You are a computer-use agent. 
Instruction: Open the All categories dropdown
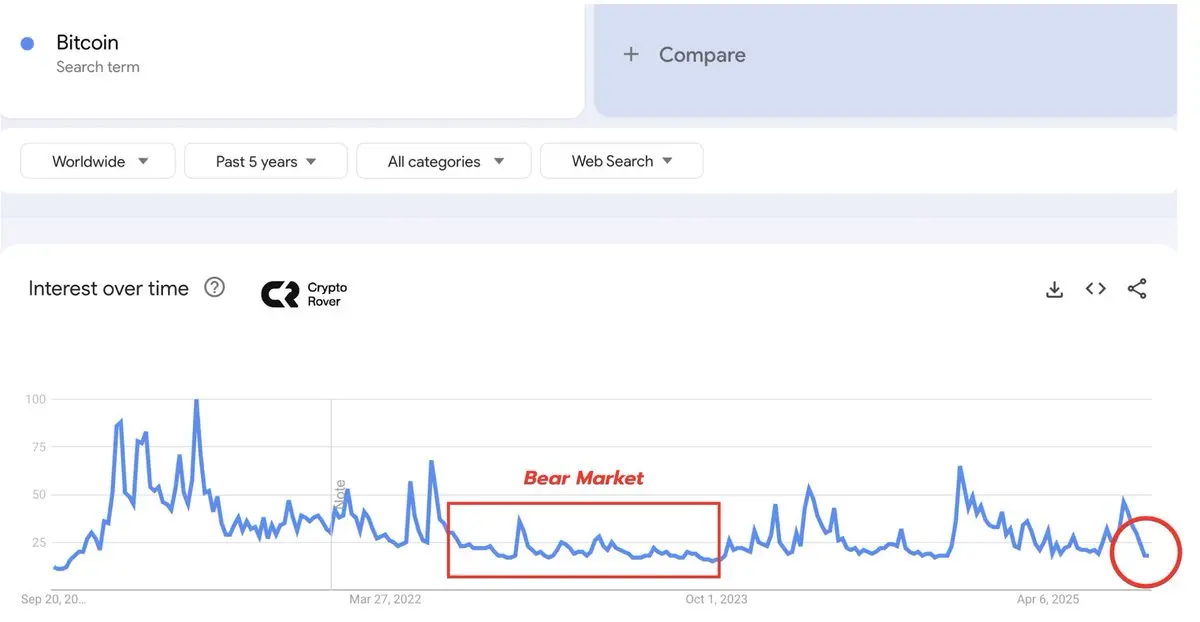point(444,161)
